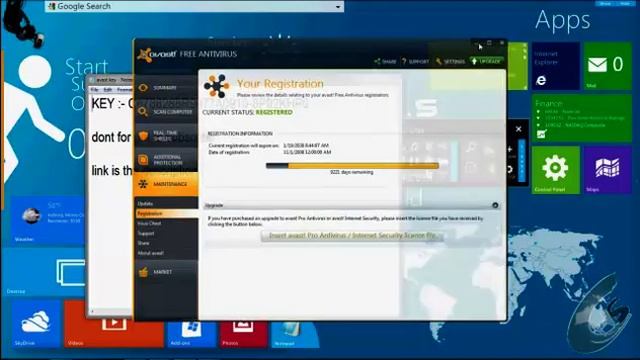Click the Finance chart icon on tile
640x360 pixels.
542,134
